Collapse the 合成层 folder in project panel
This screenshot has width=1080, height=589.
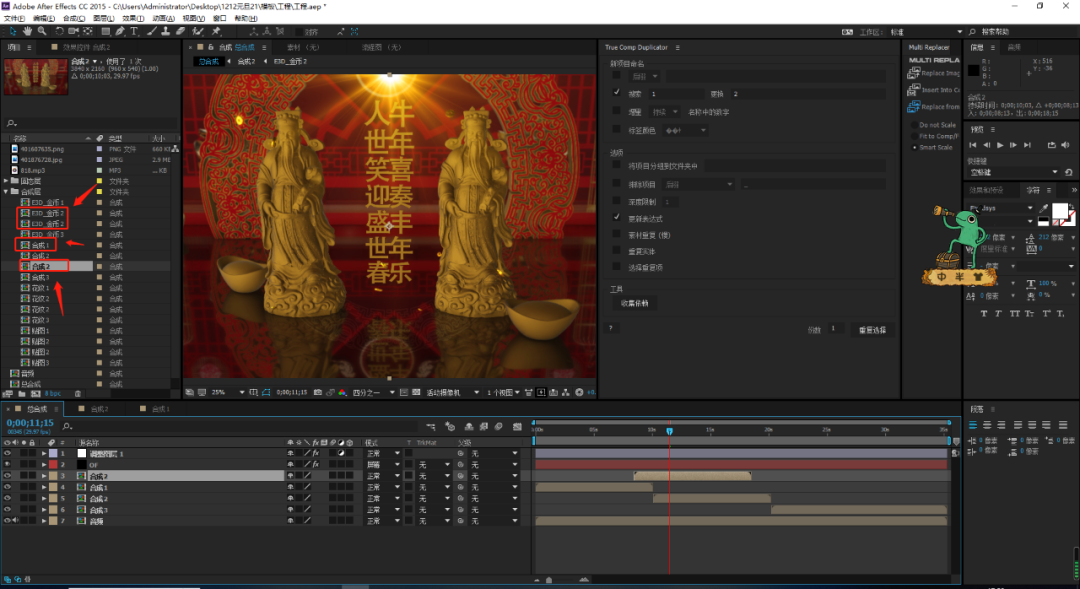click(x=6, y=192)
